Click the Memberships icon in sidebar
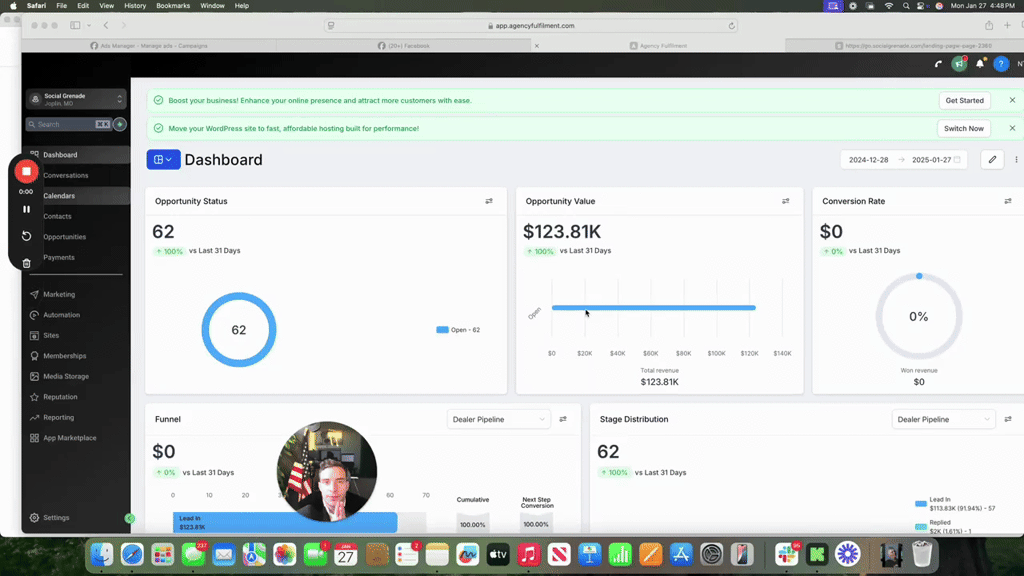This screenshot has height=576, width=1024. [x=34, y=356]
